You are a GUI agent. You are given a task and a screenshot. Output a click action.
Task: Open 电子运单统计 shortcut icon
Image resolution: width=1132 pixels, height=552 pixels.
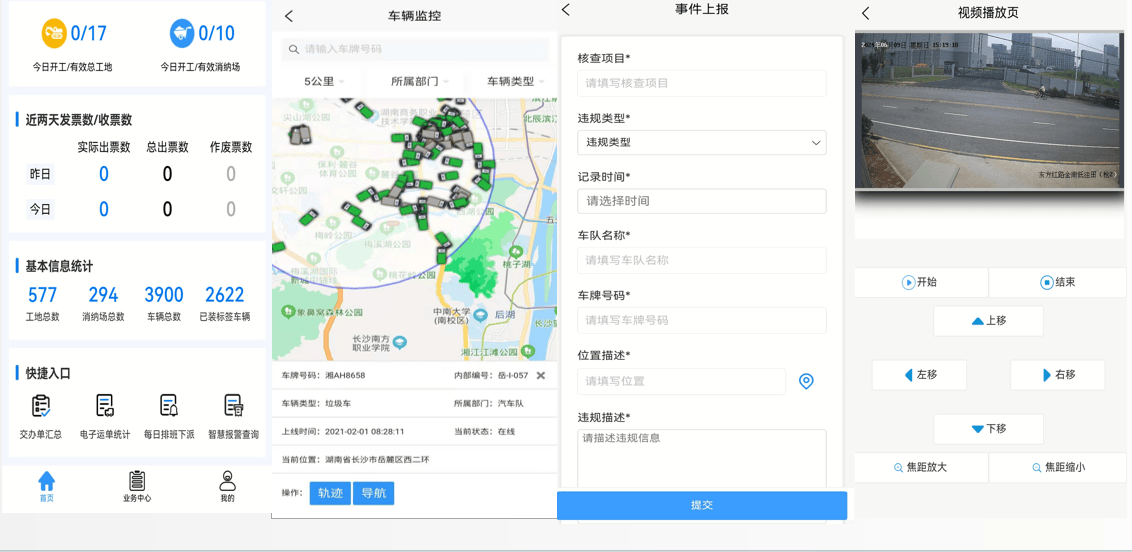point(105,406)
